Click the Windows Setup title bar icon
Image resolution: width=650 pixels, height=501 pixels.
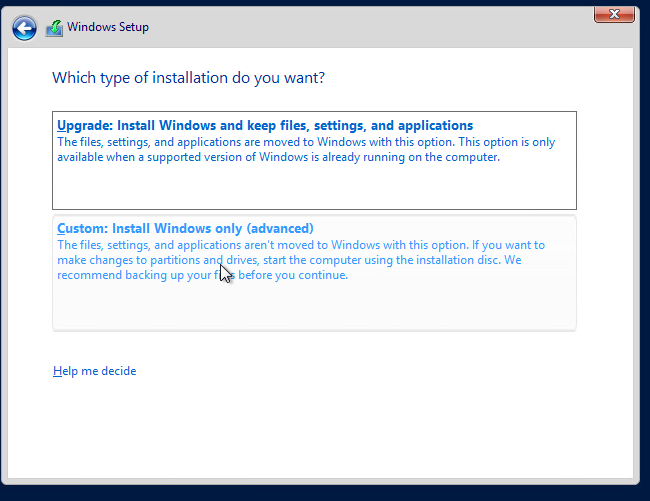pos(54,28)
